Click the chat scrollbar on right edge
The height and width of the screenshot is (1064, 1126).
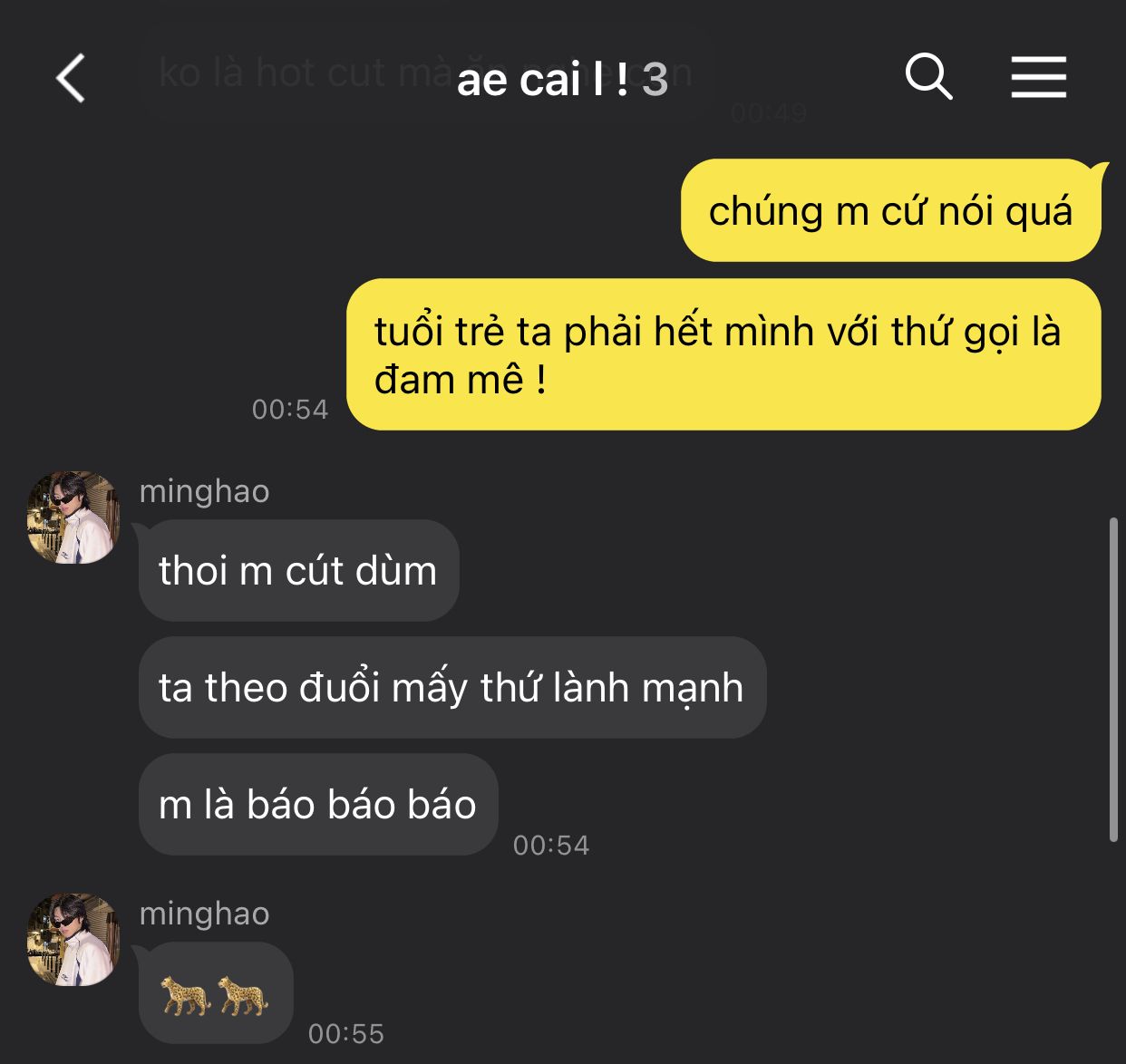tap(1113, 680)
